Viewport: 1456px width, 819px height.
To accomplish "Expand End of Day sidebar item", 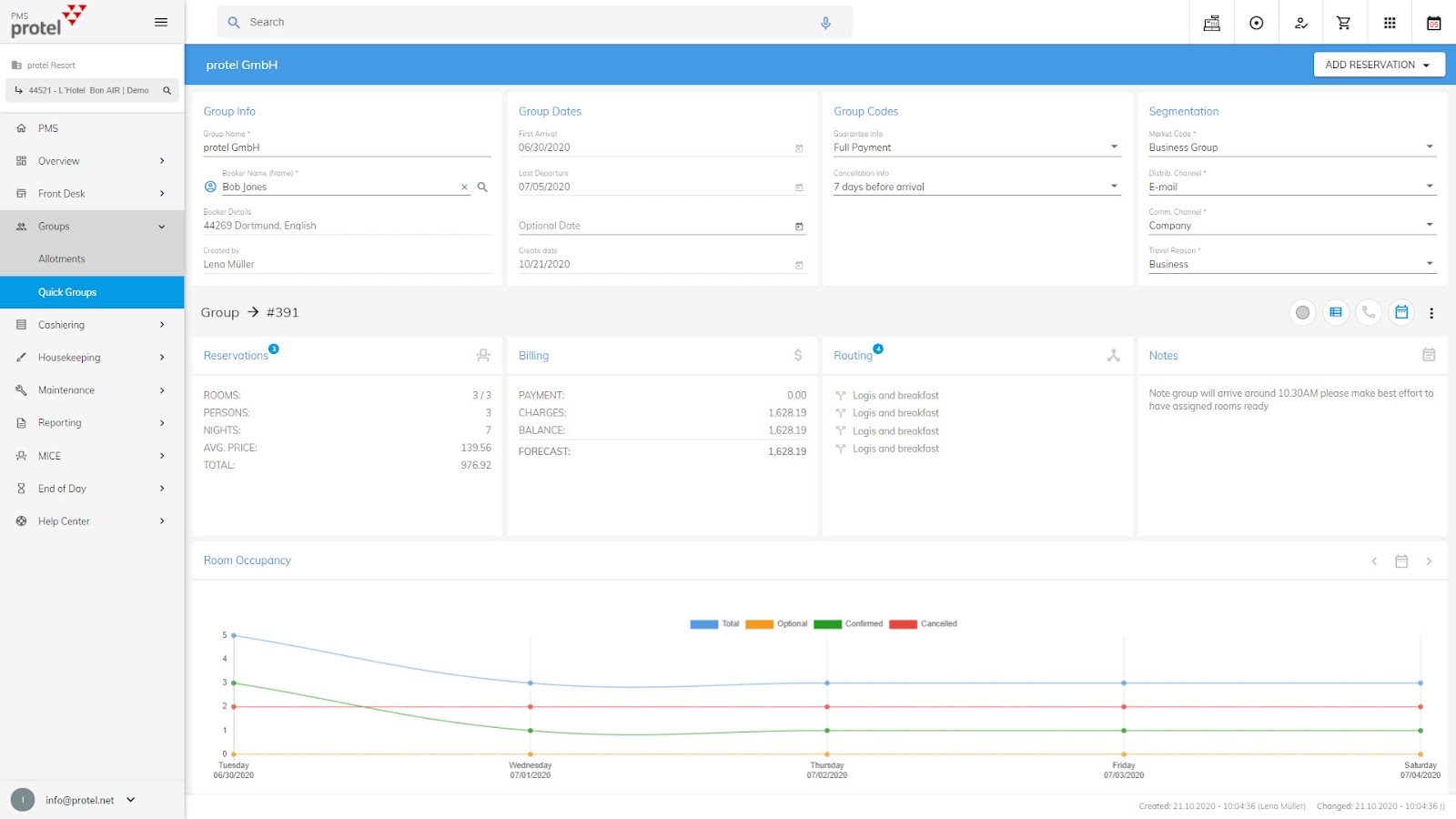I will (x=92, y=489).
